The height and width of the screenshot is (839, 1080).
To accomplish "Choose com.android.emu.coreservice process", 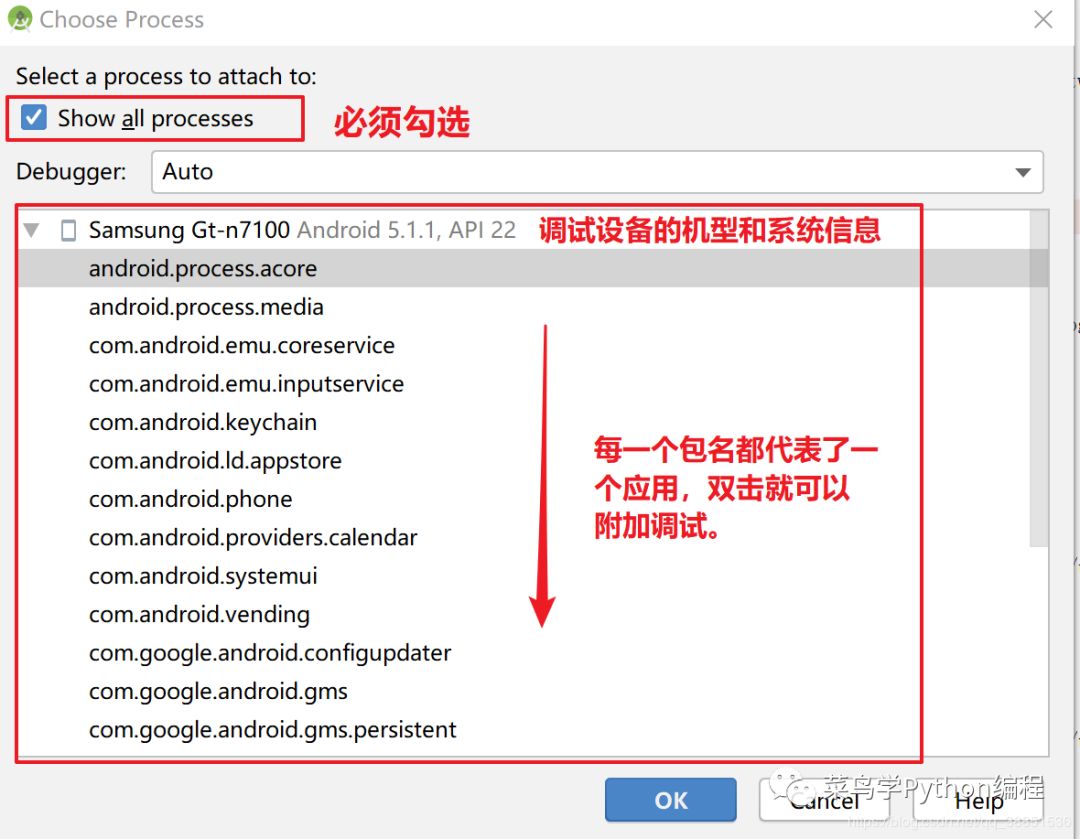I will pos(523,345).
